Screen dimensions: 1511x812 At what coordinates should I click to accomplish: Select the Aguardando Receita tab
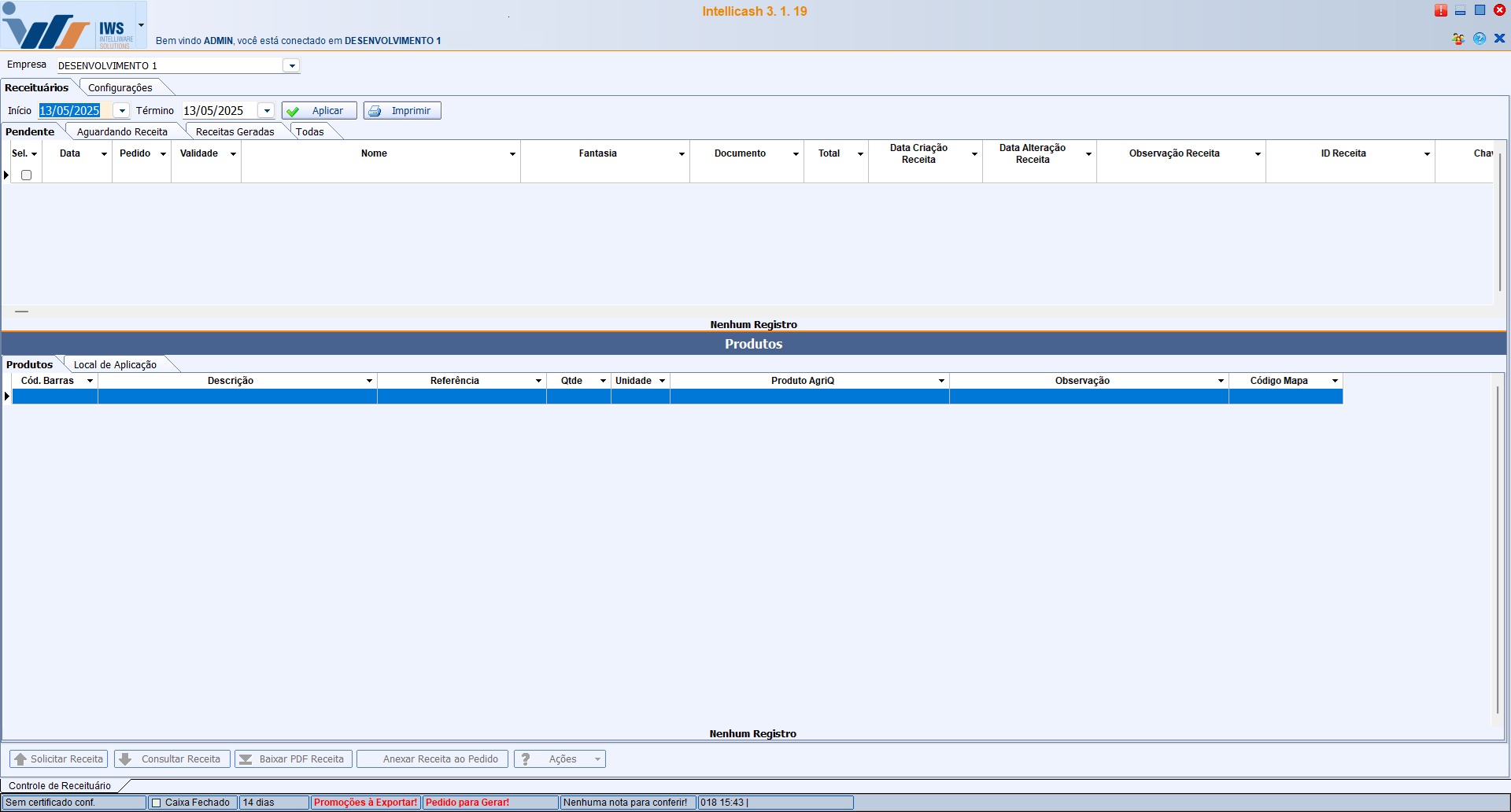(x=122, y=132)
